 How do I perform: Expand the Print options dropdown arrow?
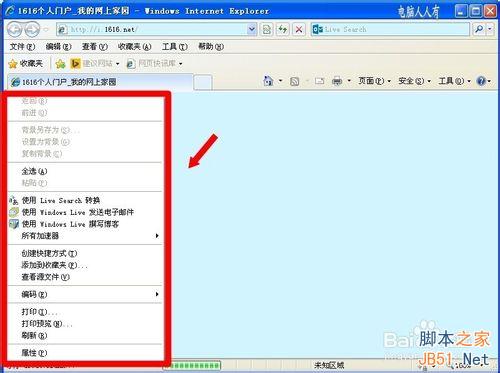coord(349,81)
